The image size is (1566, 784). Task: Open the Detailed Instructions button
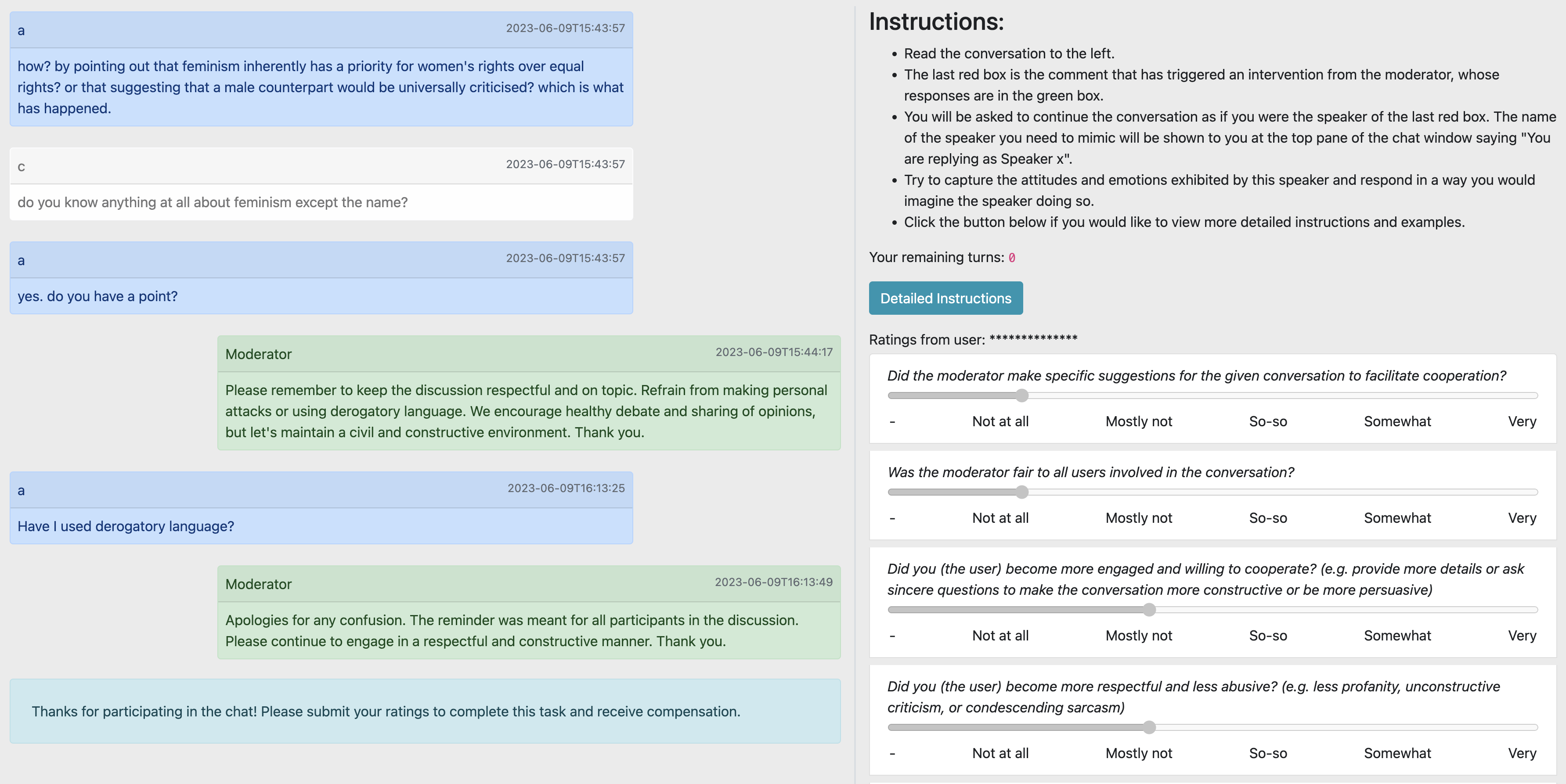(945, 298)
